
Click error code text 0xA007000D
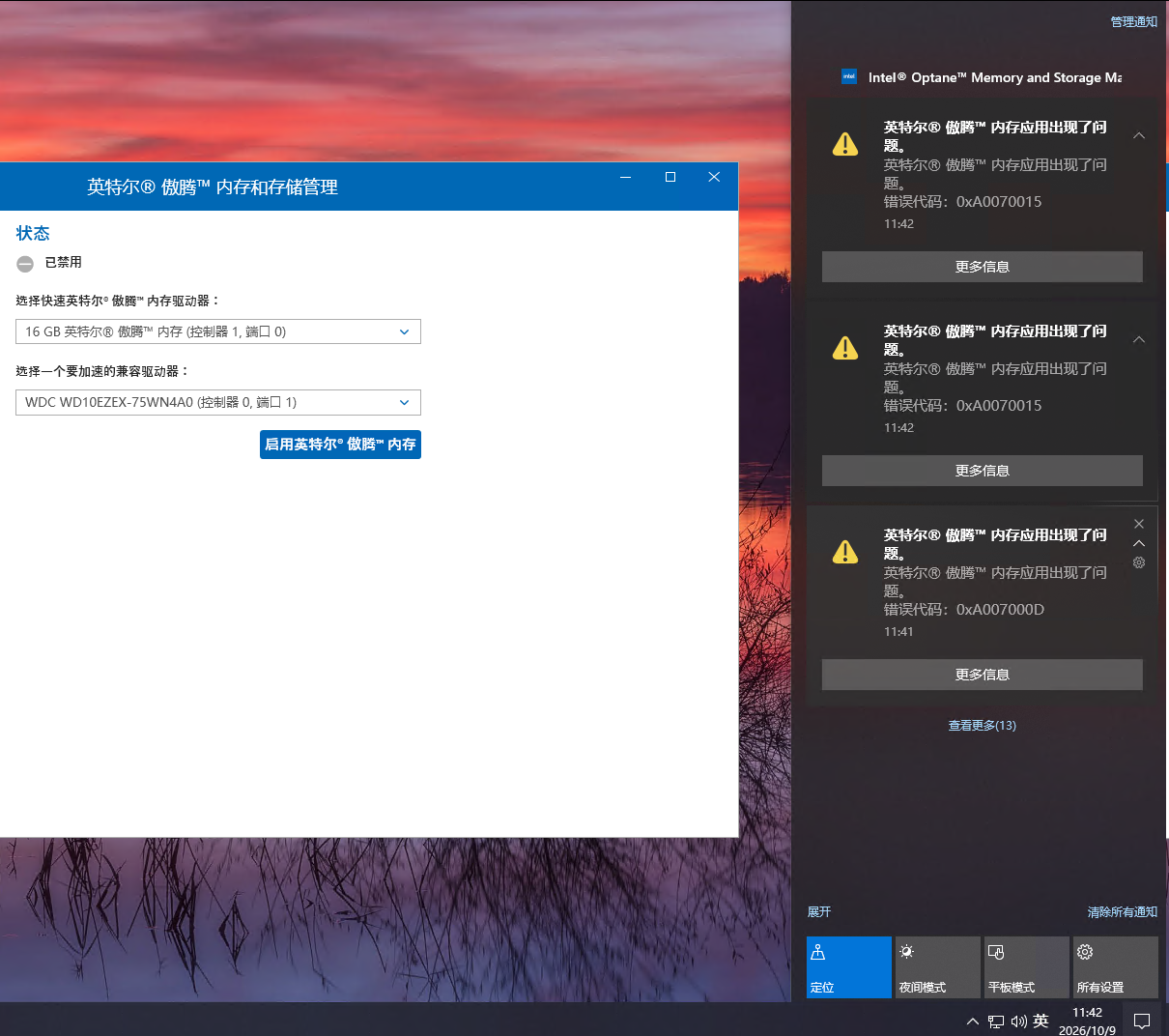click(x=1000, y=609)
